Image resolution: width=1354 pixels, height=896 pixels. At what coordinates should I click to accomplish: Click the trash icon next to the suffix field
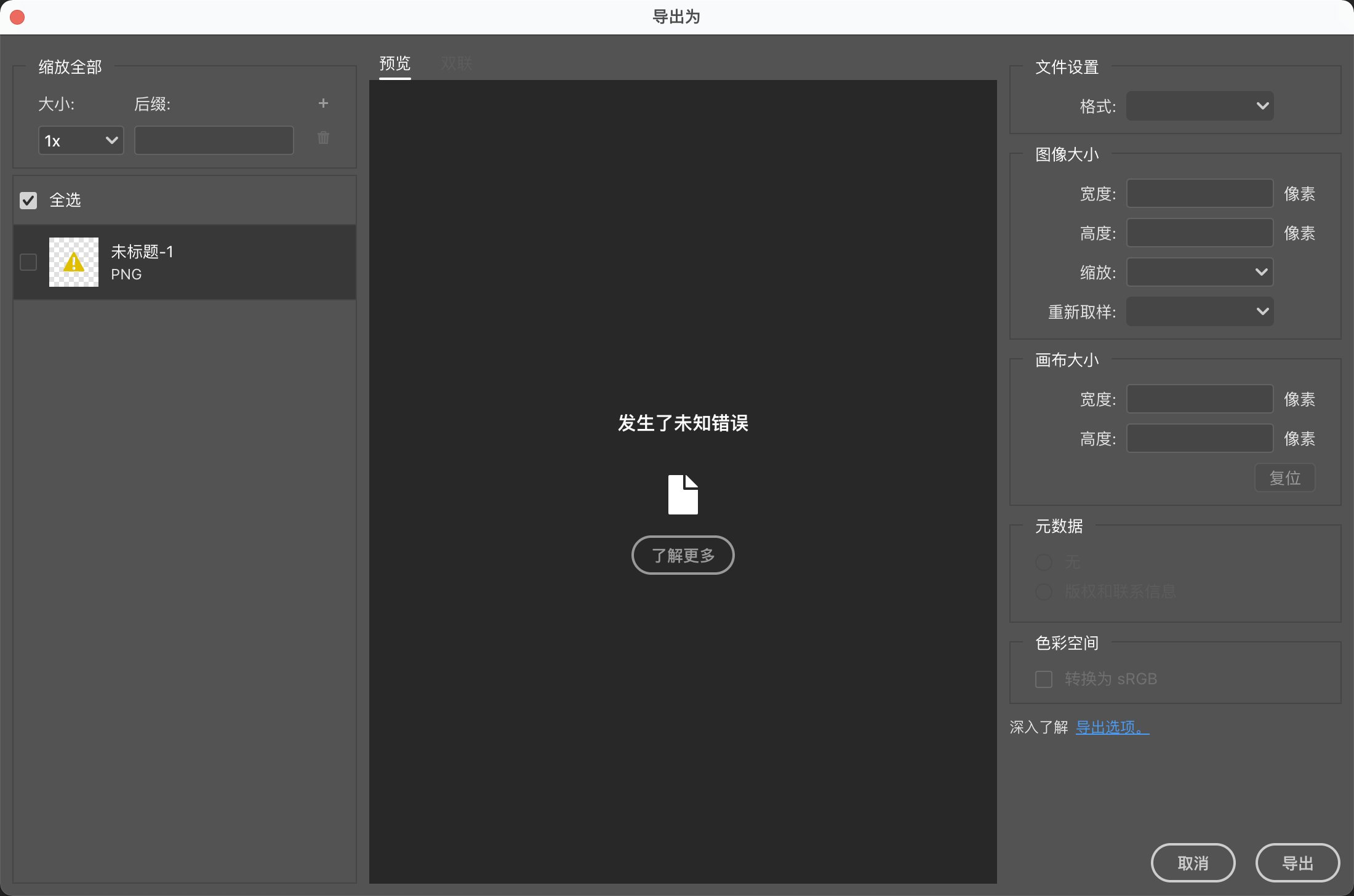pyautogui.click(x=323, y=138)
